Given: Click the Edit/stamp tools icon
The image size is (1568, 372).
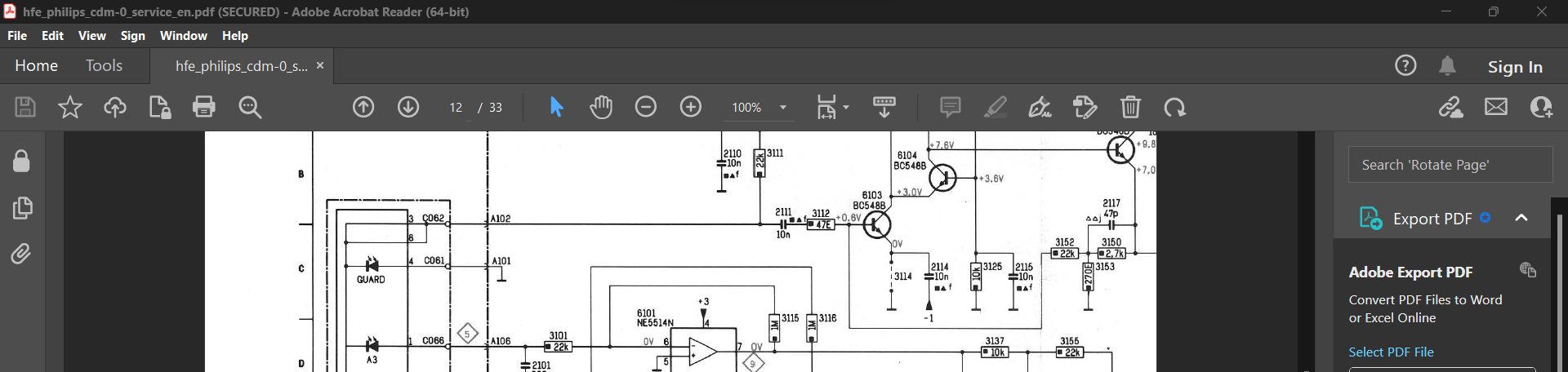Looking at the screenshot, I should pyautogui.click(x=1085, y=107).
